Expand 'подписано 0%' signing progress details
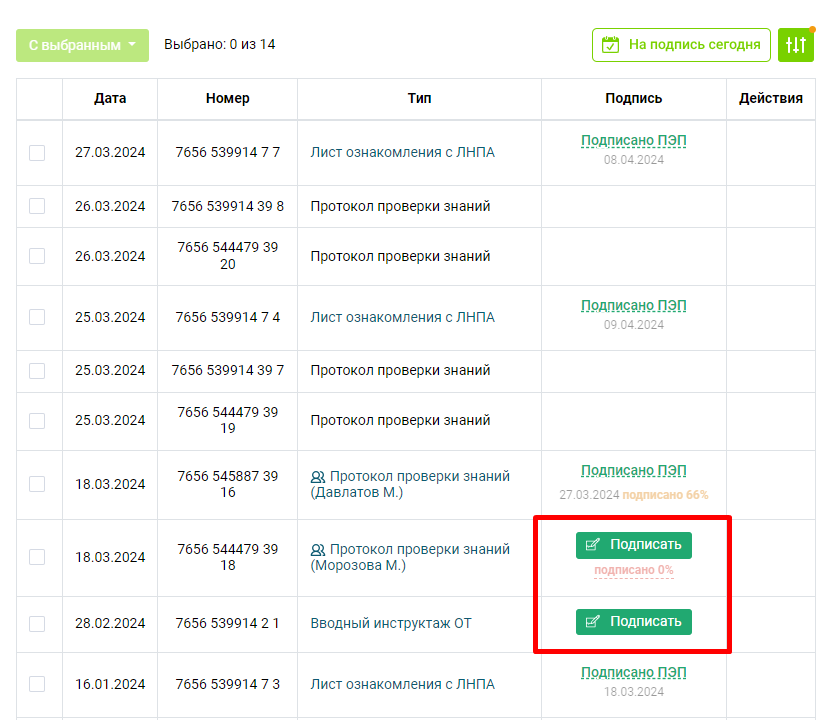Viewport: 835px width, 720px height. pos(634,570)
